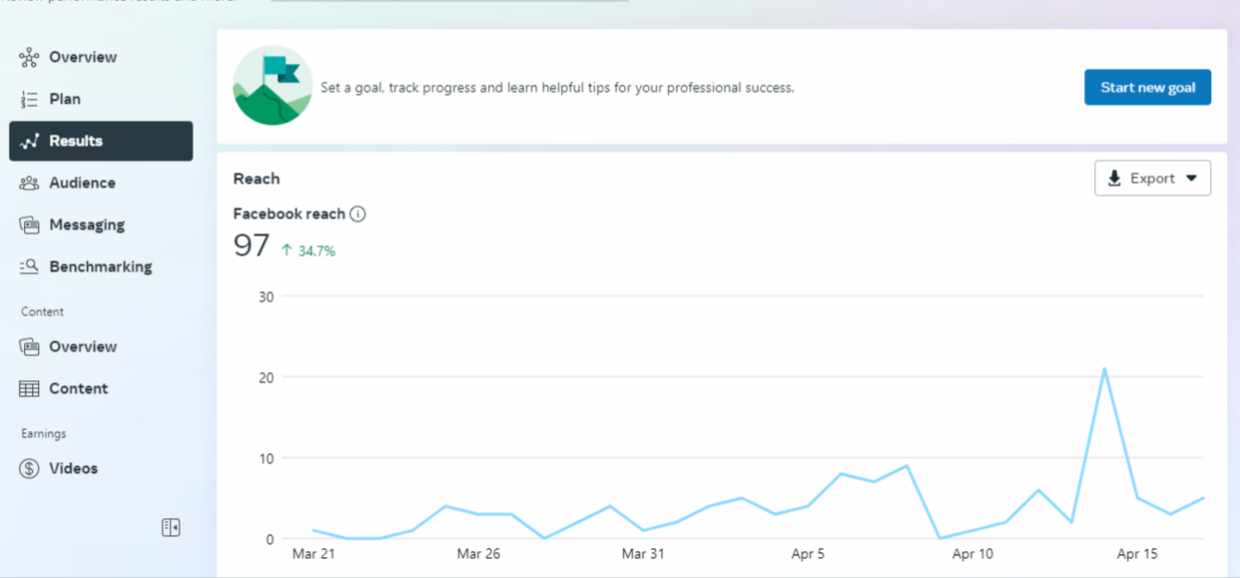Click the reach peak near Apr 14
Image resolution: width=1240 pixels, height=578 pixels.
point(1104,369)
